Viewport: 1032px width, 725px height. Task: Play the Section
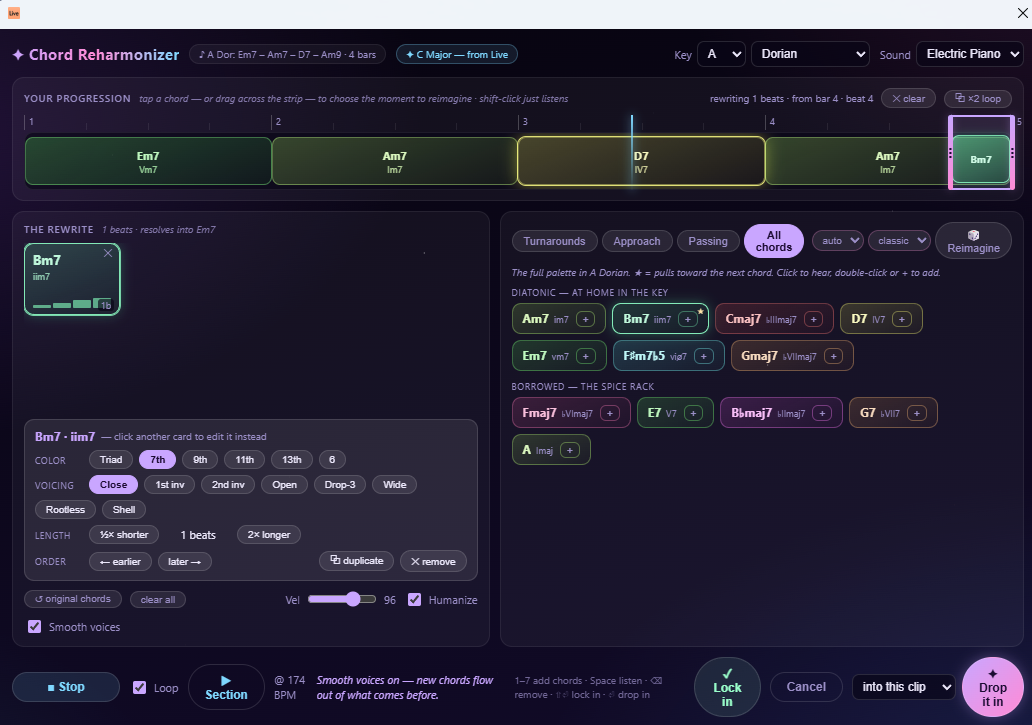point(226,688)
